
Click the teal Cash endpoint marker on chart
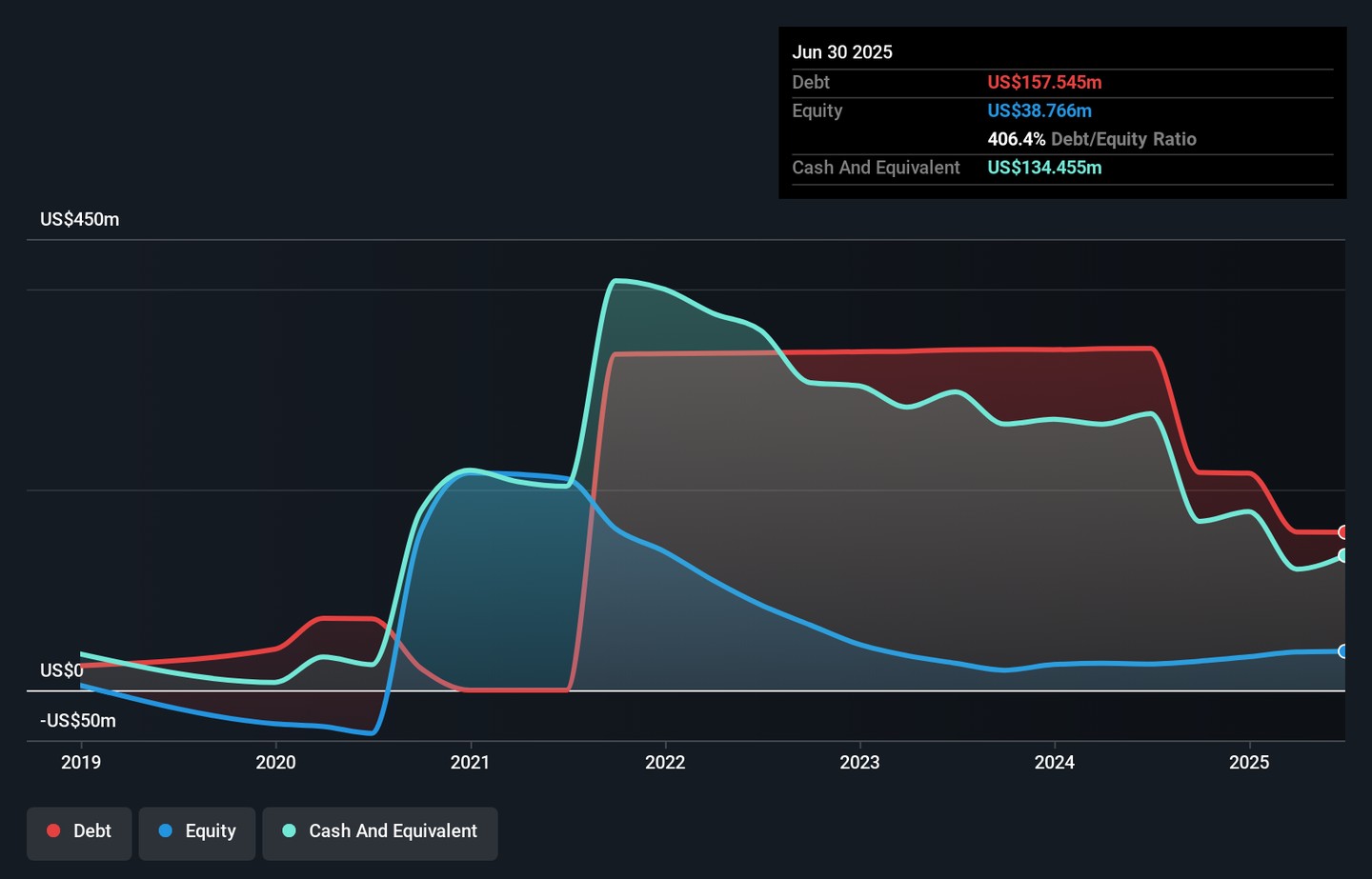(x=1342, y=555)
